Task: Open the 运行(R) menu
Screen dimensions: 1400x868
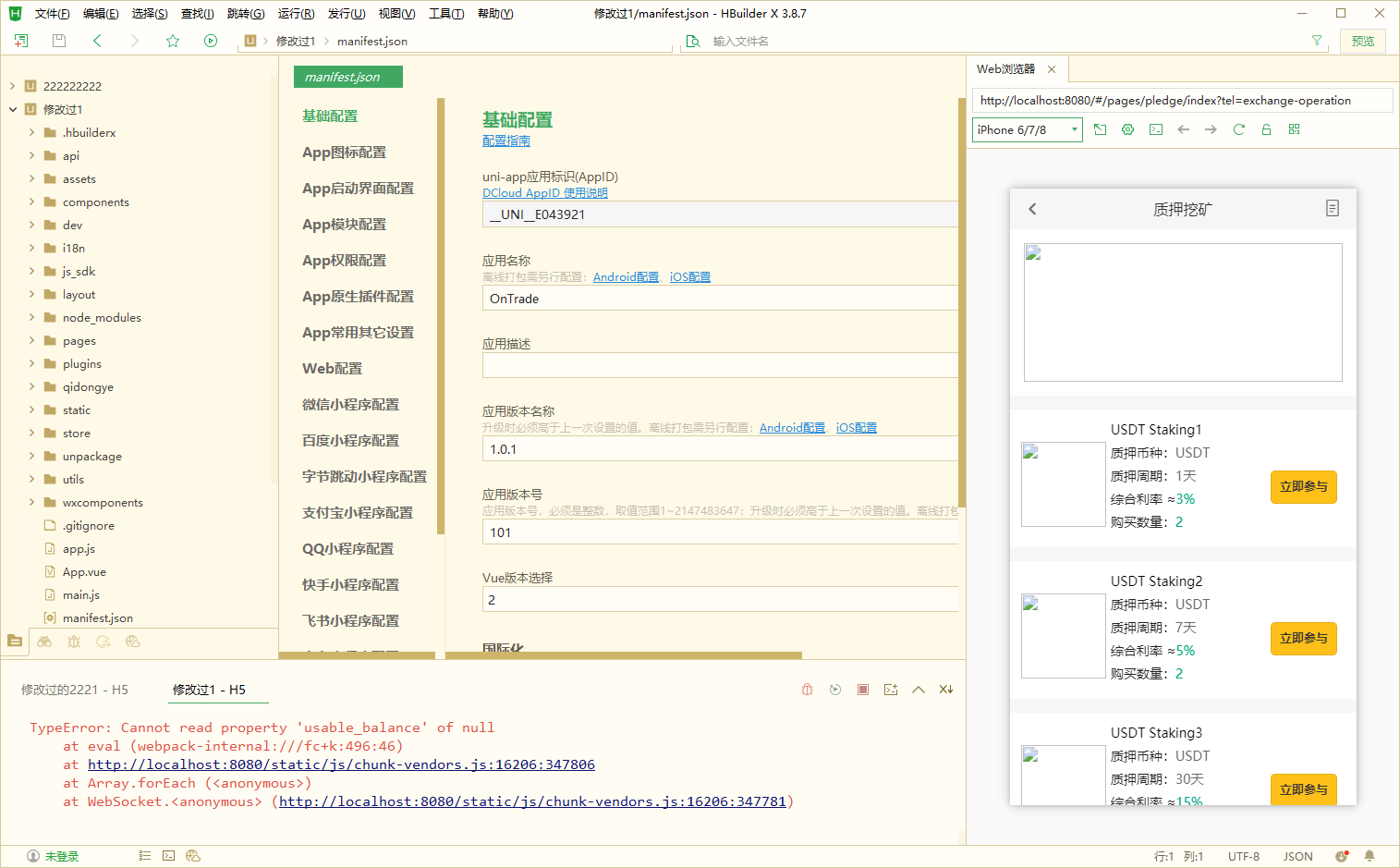Action: (x=296, y=14)
